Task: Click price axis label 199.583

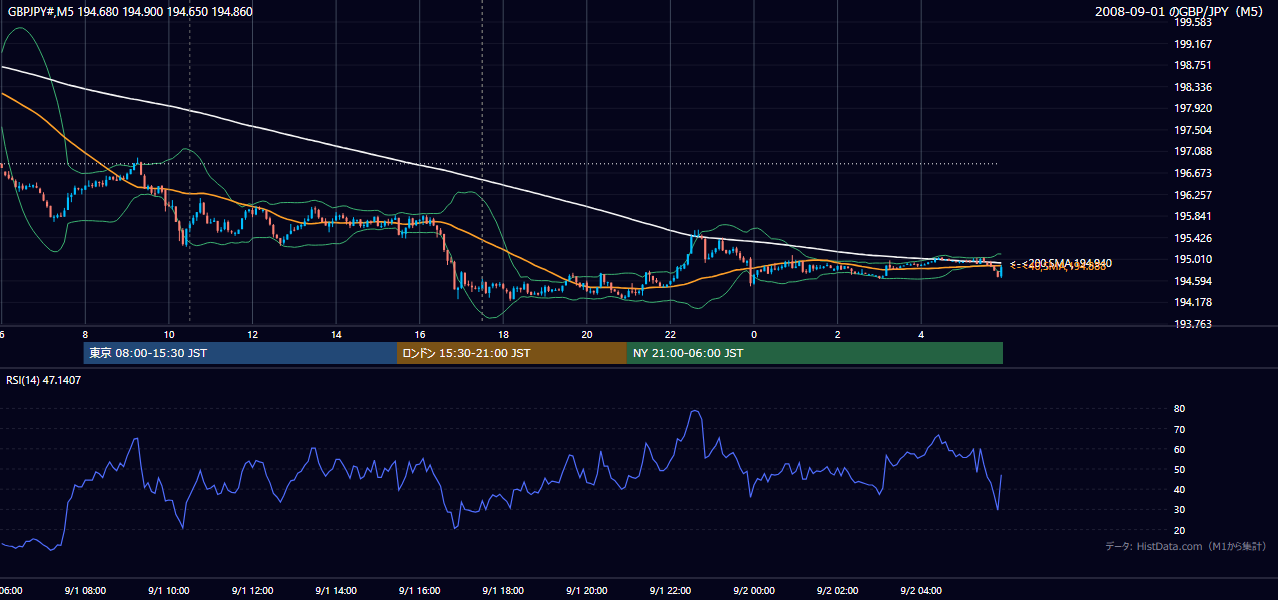Action: pos(1193,22)
